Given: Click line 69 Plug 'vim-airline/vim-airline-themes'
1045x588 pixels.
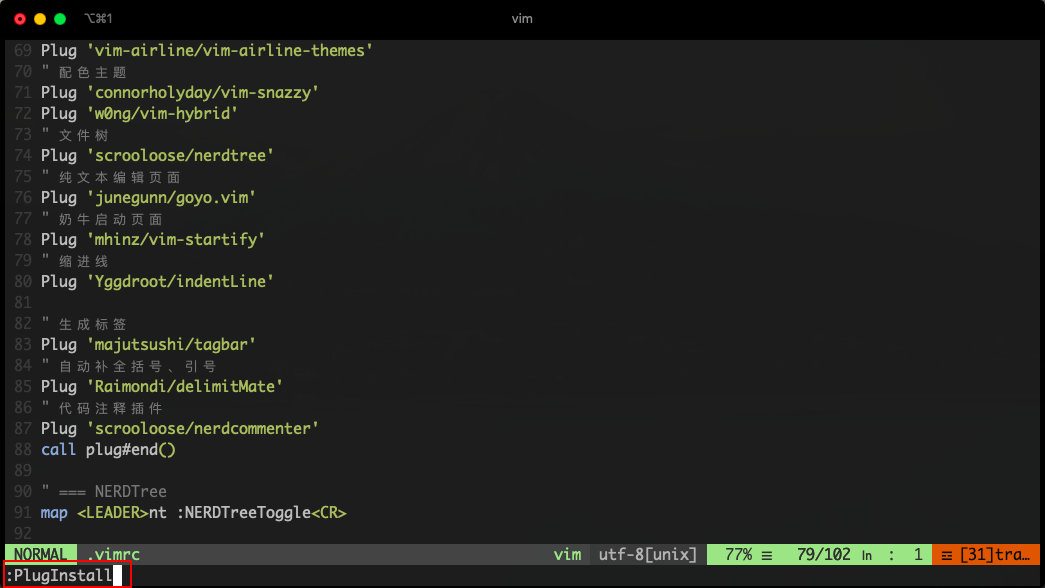Looking at the screenshot, I should 207,51.
